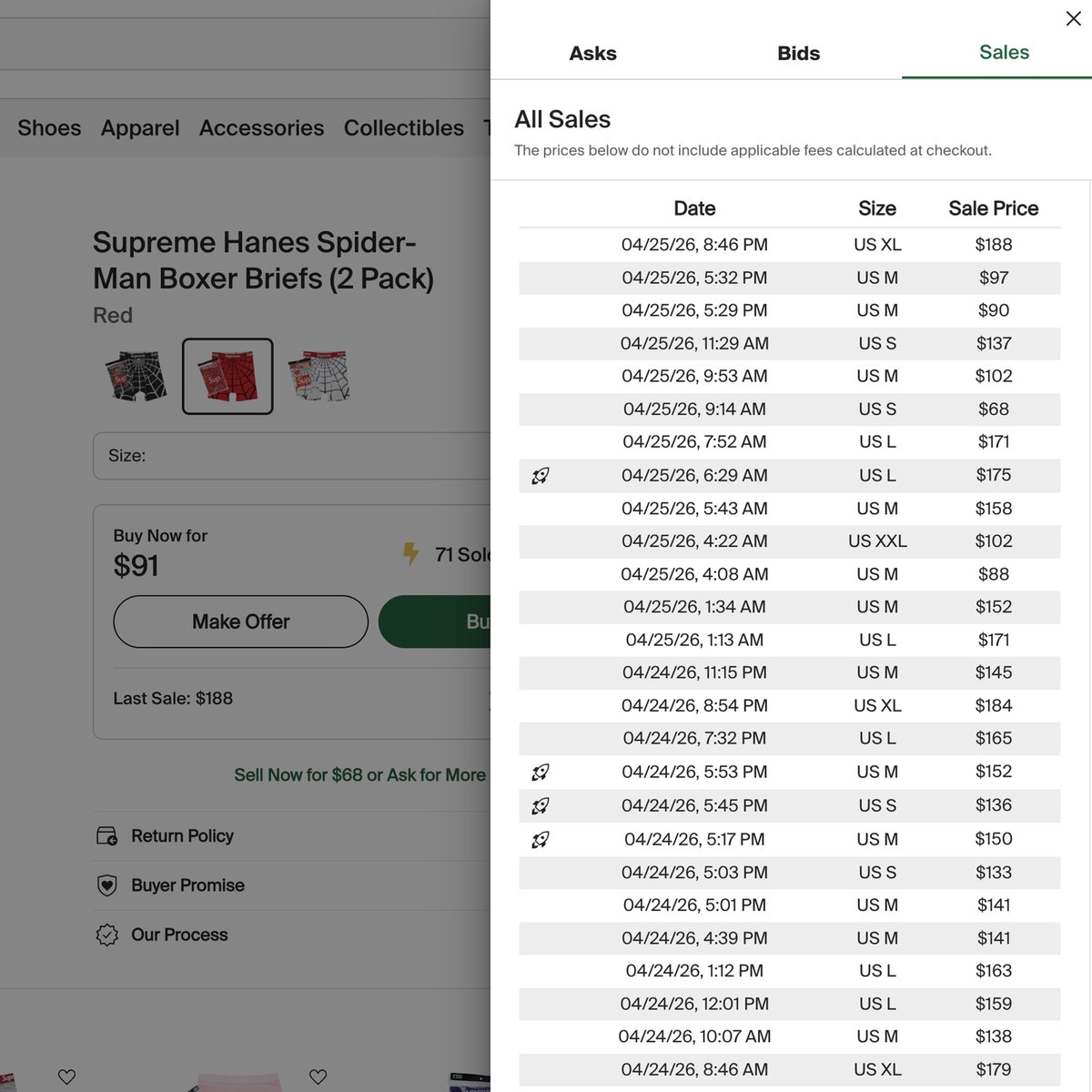Click the rocket icon on the 6:29 AM sale

541,475
